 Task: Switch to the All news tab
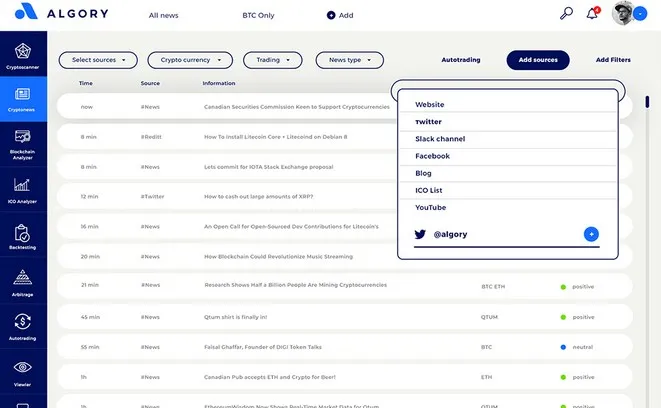164,15
